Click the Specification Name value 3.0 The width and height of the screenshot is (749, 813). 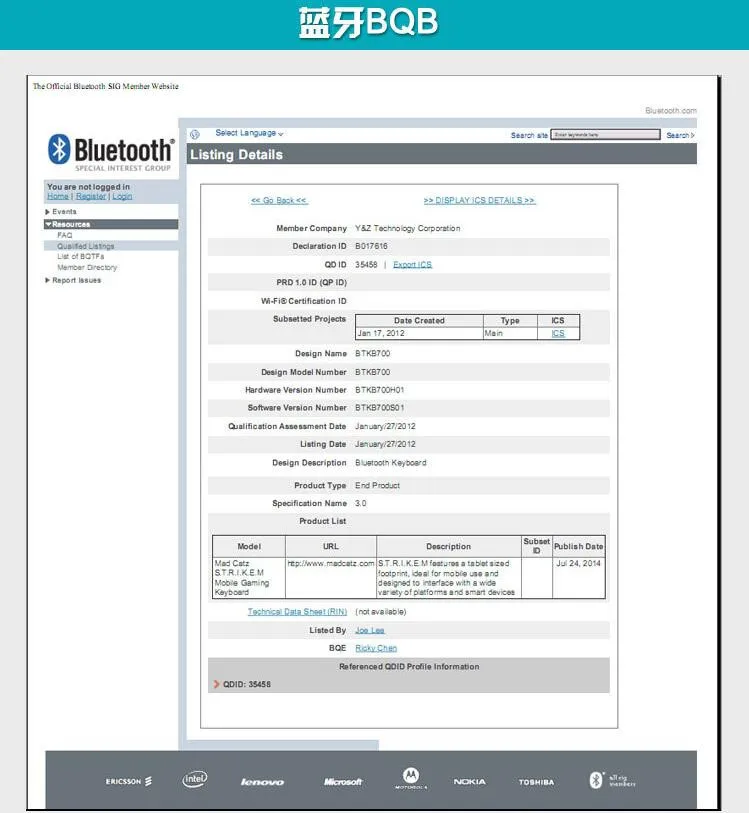[361, 503]
